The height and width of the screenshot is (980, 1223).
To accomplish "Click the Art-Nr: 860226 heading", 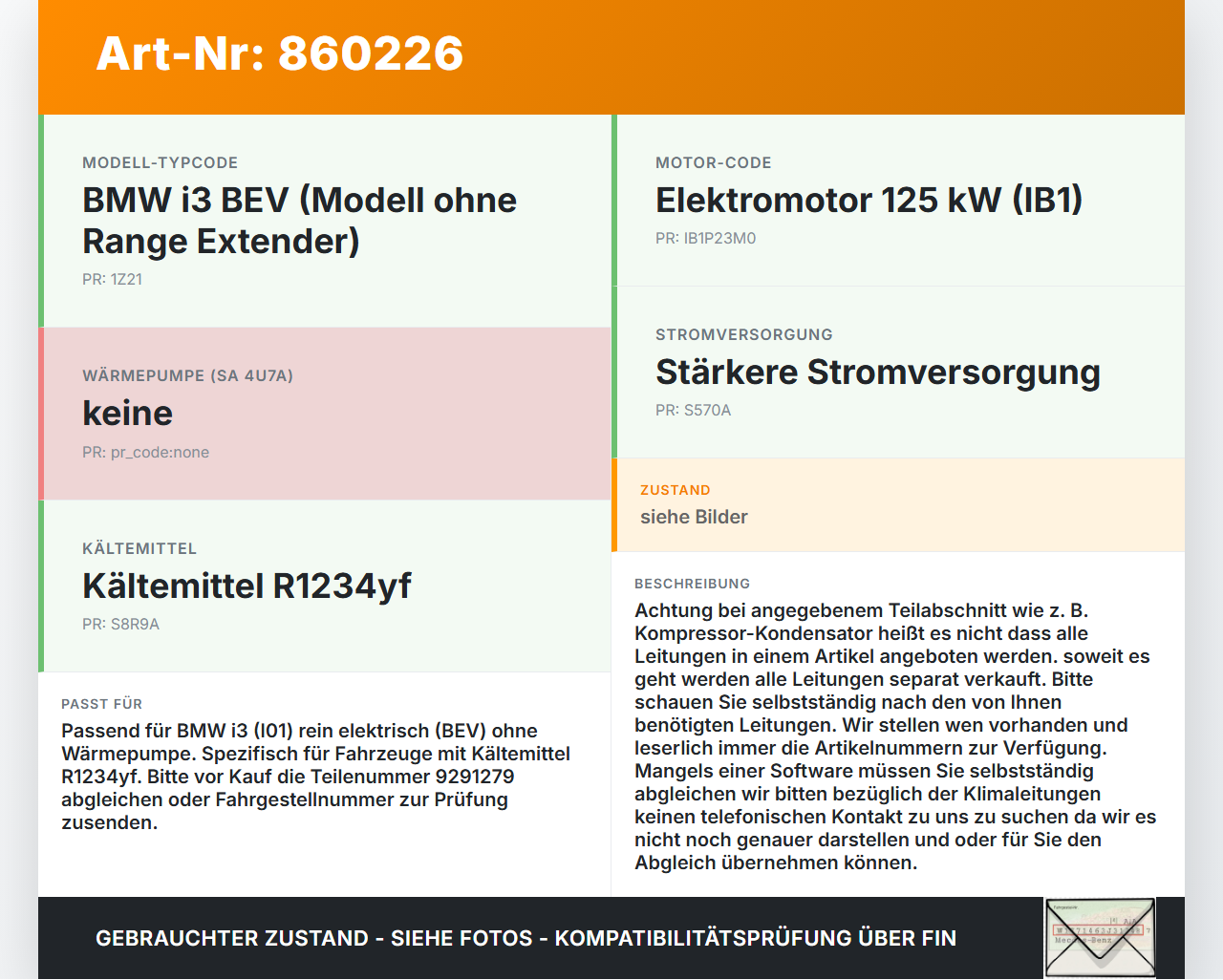I will [280, 53].
